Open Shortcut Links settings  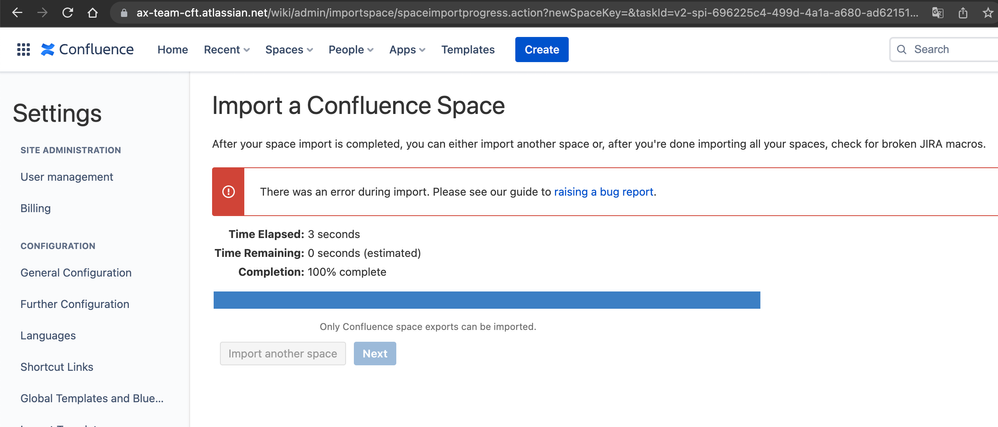[x=57, y=367]
